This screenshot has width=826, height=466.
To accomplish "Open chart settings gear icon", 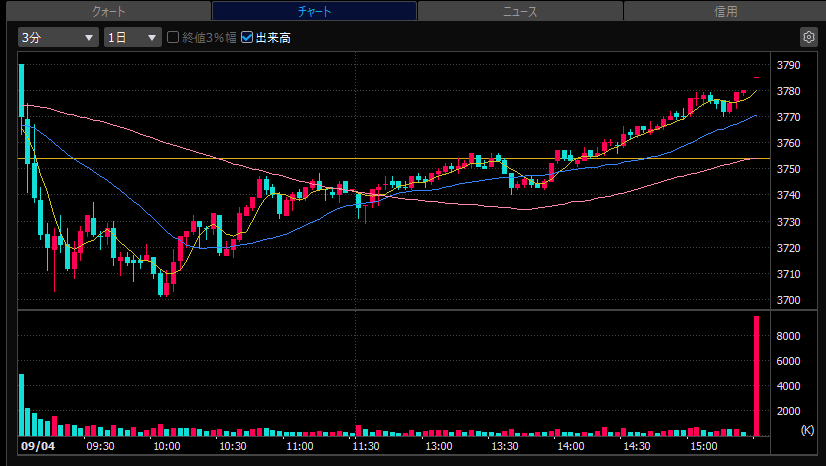I will 809,37.
